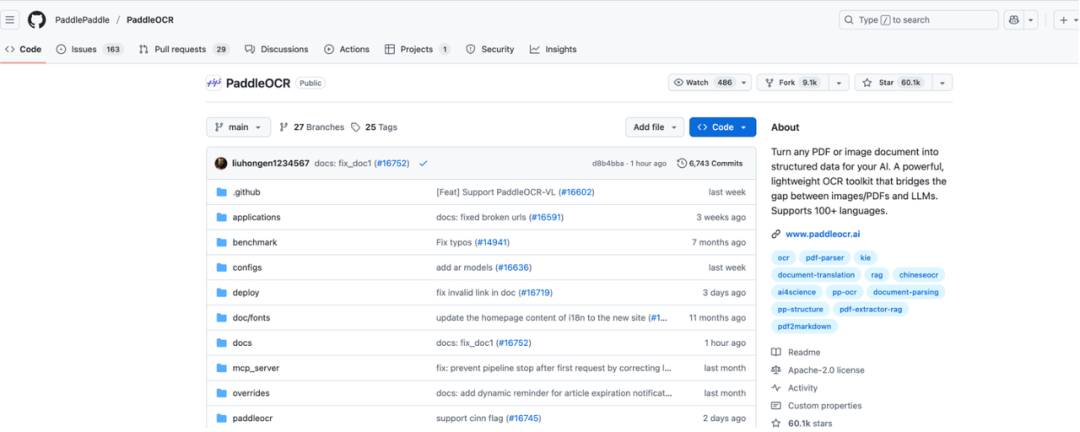Open the benchmark folder name

(255, 243)
